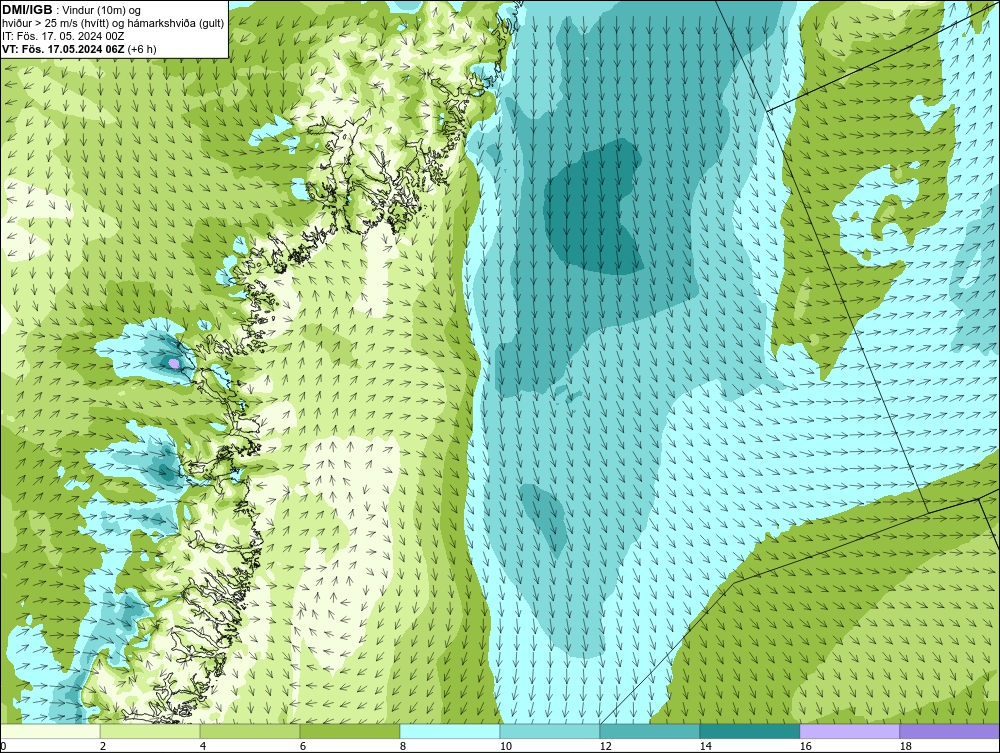Click the 8–10 m/s light cyan legend swatch

pos(450,731)
